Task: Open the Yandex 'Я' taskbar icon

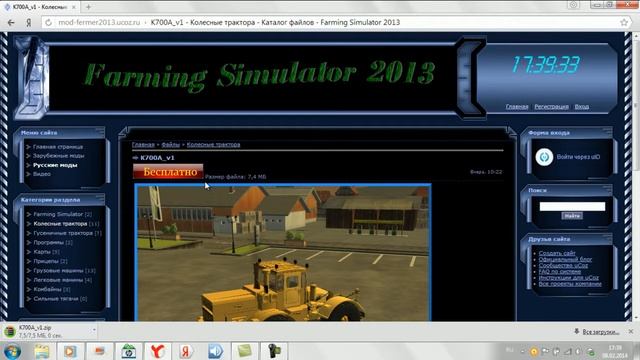Action: [x=186, y=351]
